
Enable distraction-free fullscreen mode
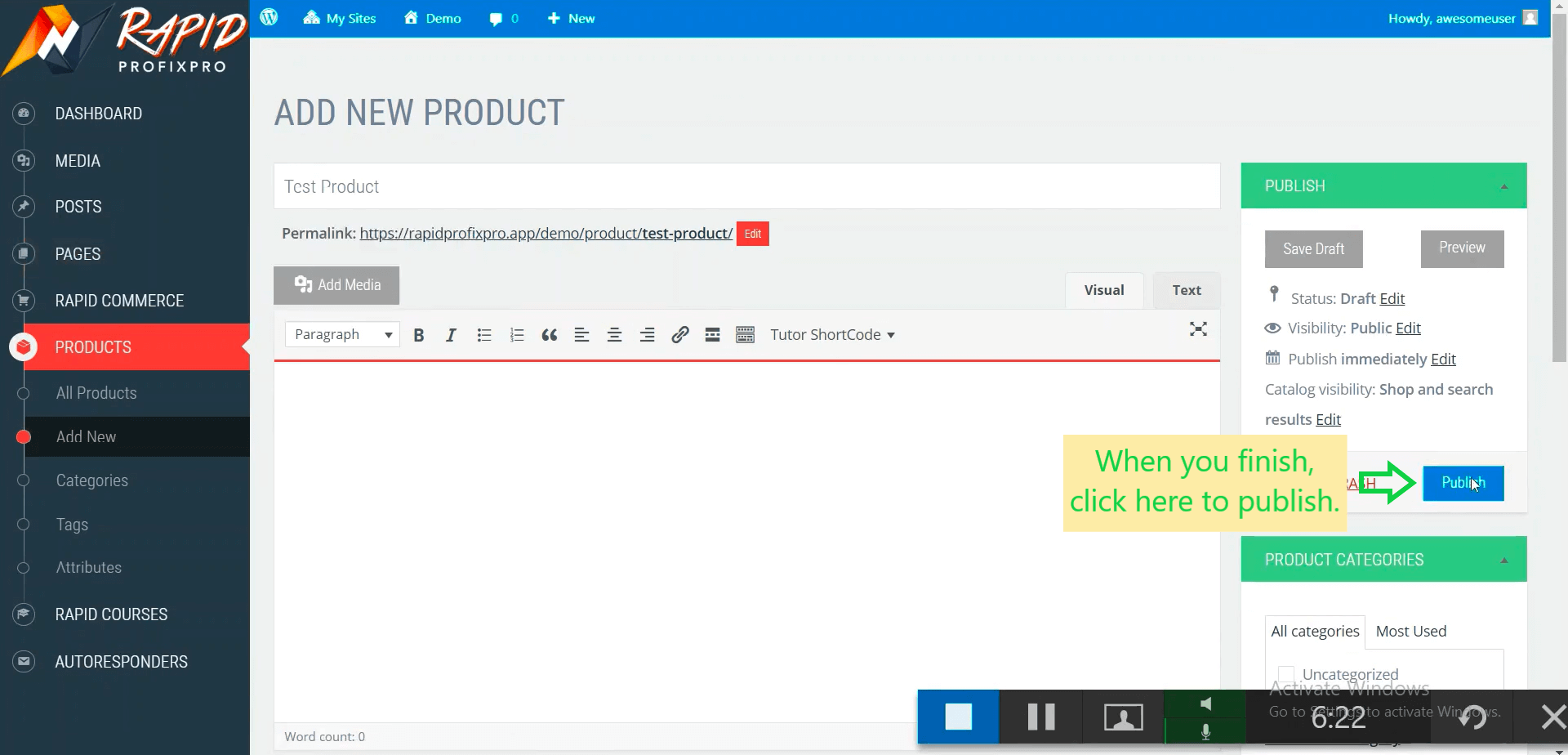click(1198, 328)
